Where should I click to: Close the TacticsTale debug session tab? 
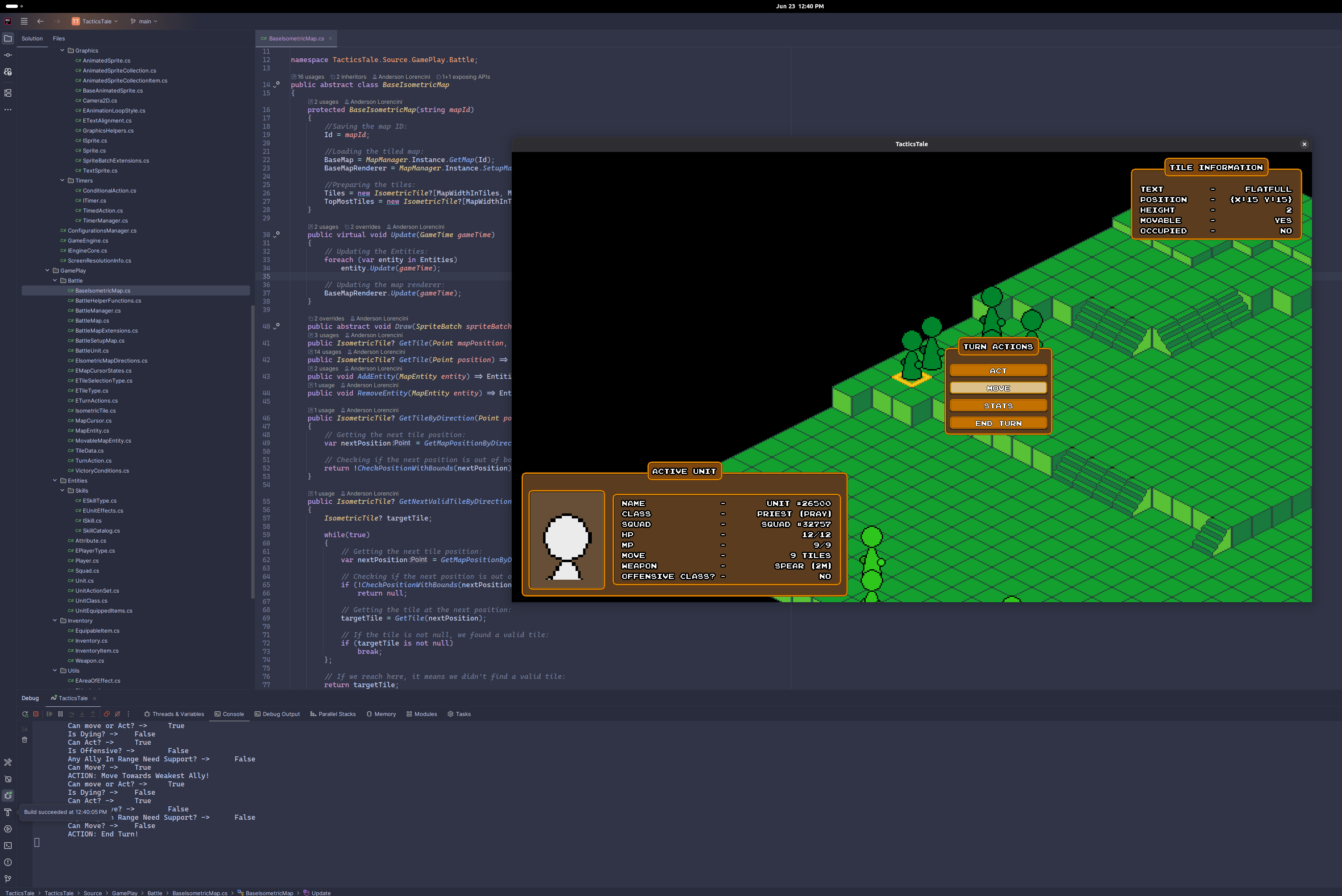click(95, 698)
